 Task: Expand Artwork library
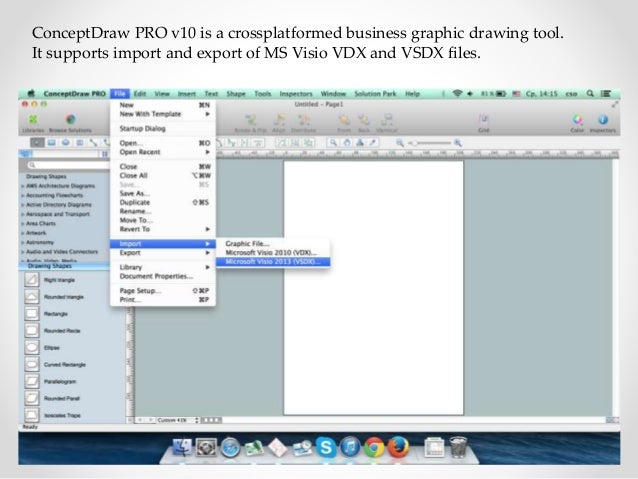[x=34, y=233]
